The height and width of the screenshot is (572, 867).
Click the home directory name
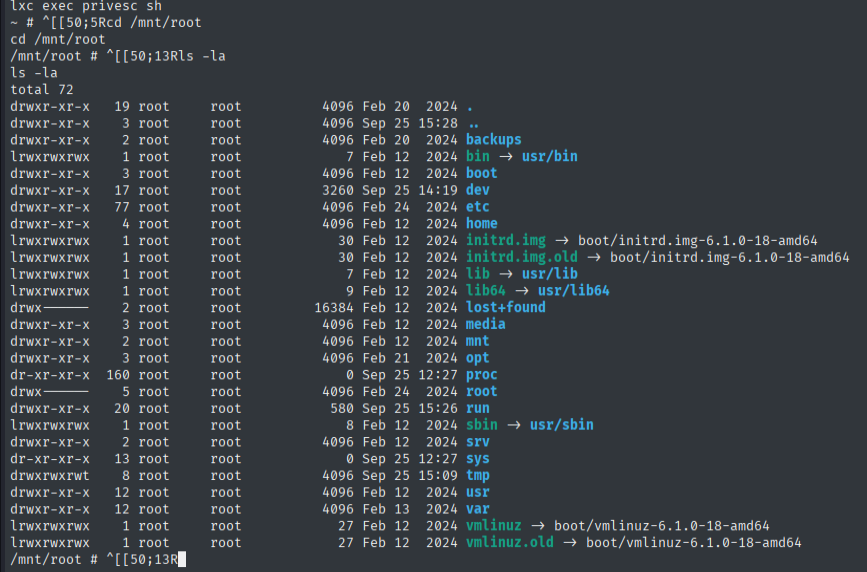pyautogui.click(x=481, y=224)
